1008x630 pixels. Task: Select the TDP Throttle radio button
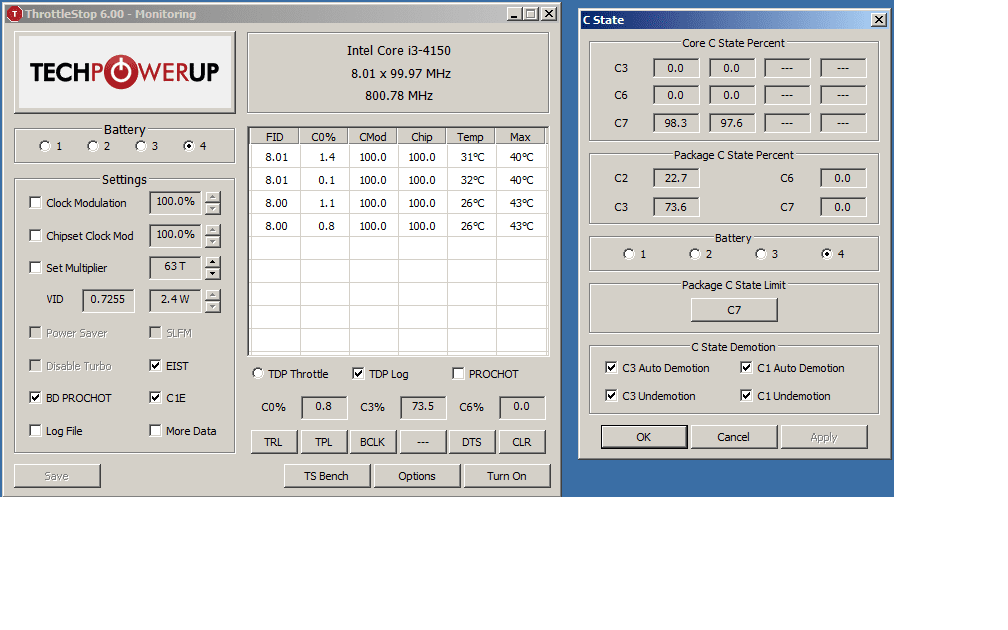click(258, 373)
